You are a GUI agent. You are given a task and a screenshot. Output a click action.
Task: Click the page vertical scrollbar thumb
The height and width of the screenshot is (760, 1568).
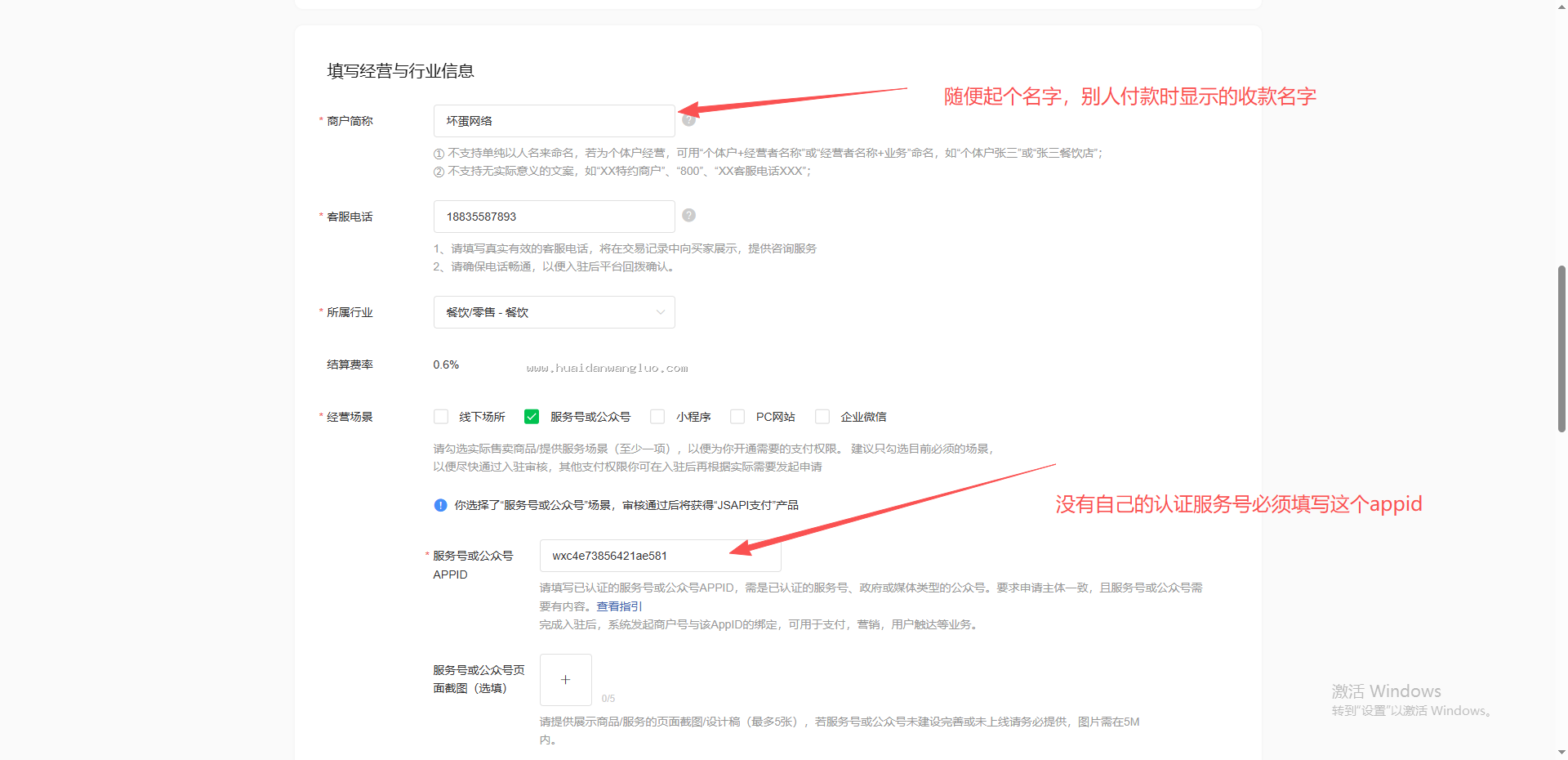1561,348
